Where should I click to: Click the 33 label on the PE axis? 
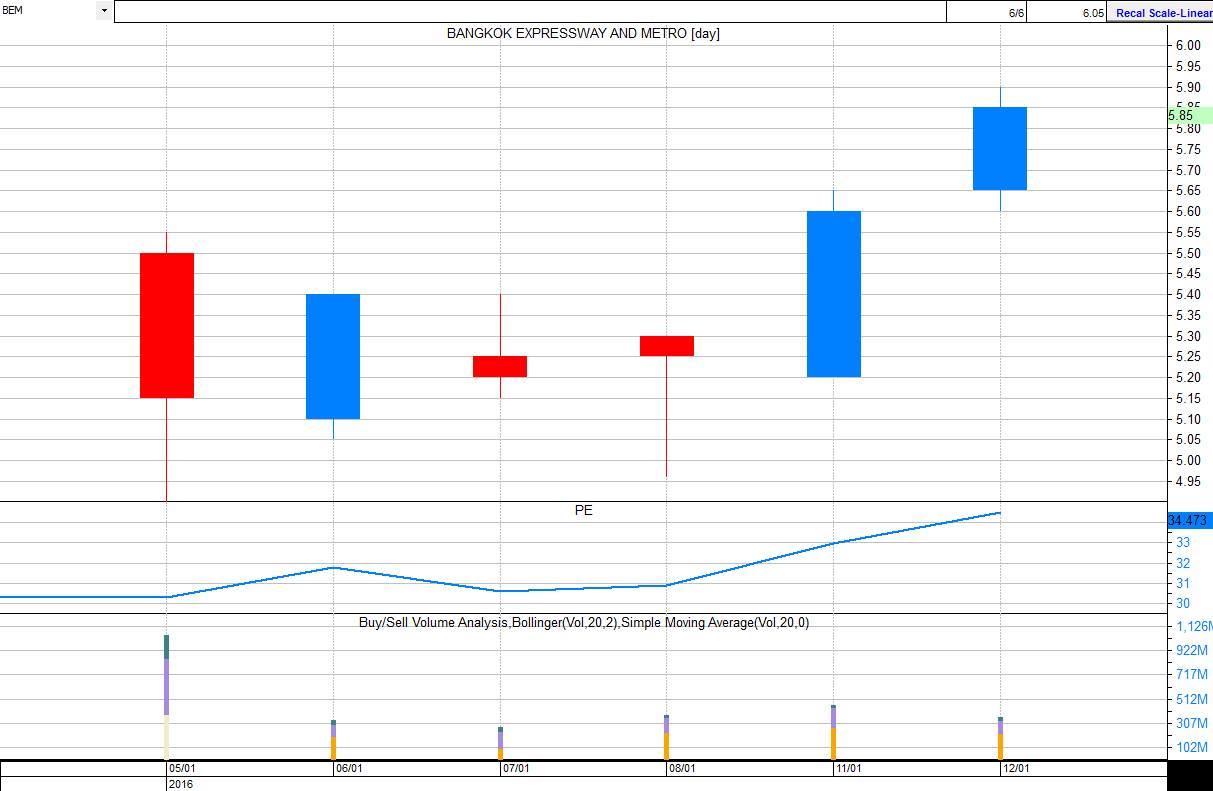1182,543
